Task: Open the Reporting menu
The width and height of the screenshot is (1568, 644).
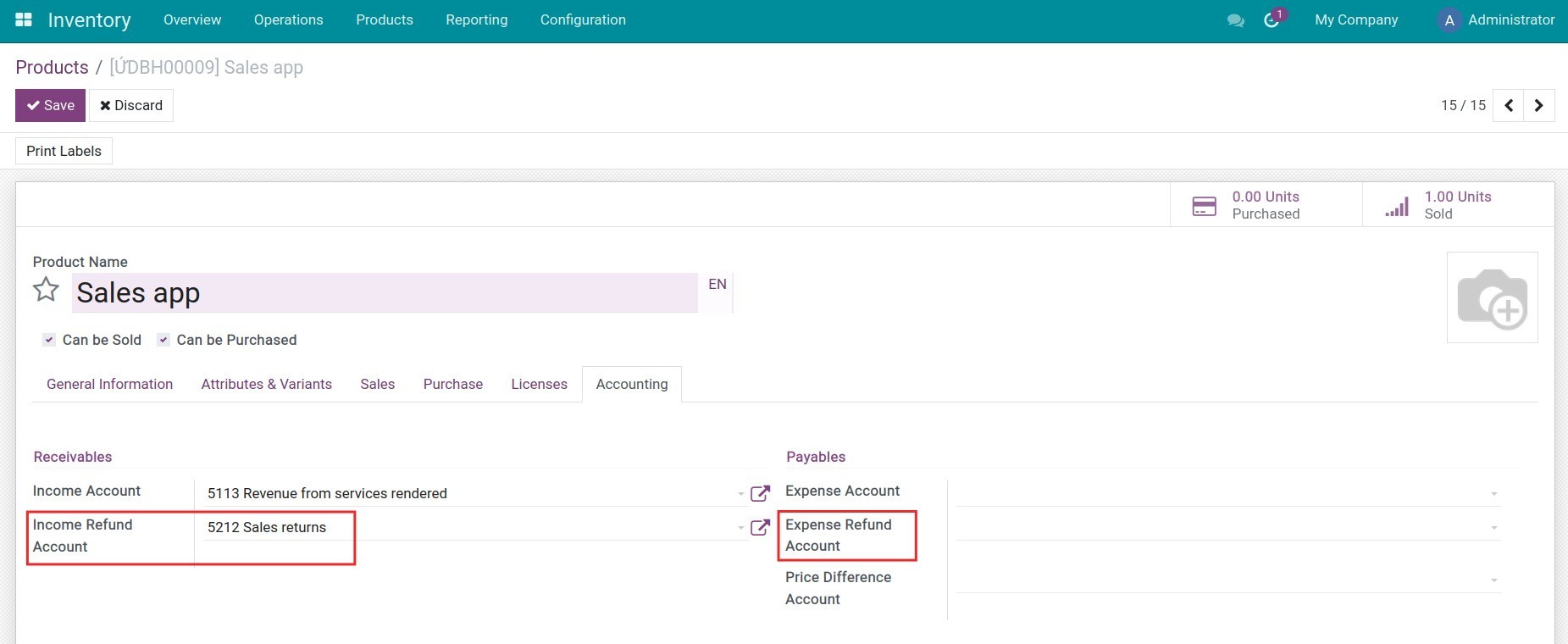Action: [x=476, y=19]
